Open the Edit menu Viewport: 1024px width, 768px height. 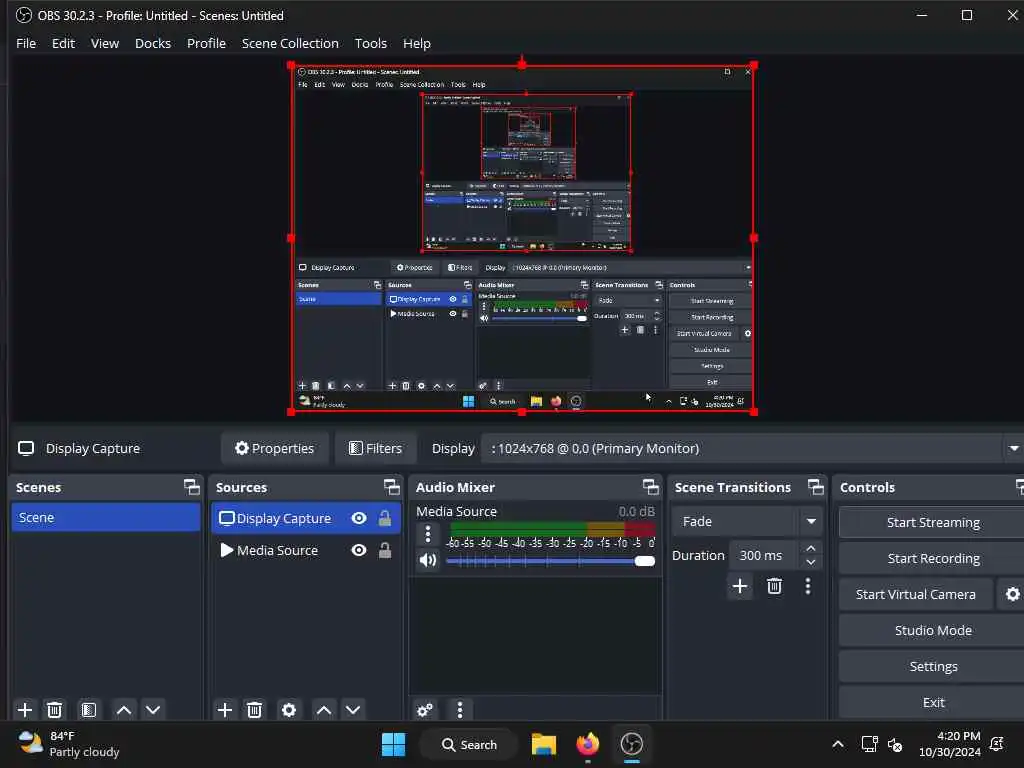coord(63,43)
